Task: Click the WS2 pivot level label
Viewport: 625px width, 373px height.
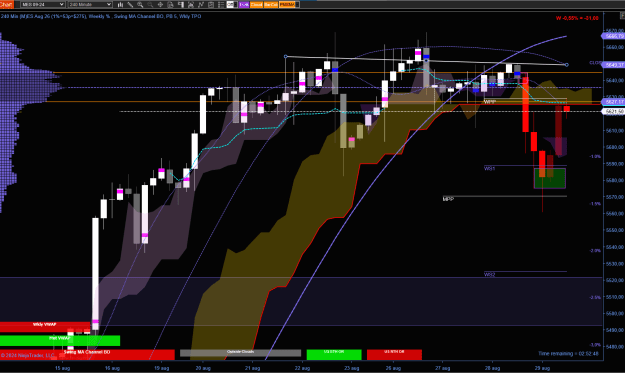Action: (x=489, y=274)
